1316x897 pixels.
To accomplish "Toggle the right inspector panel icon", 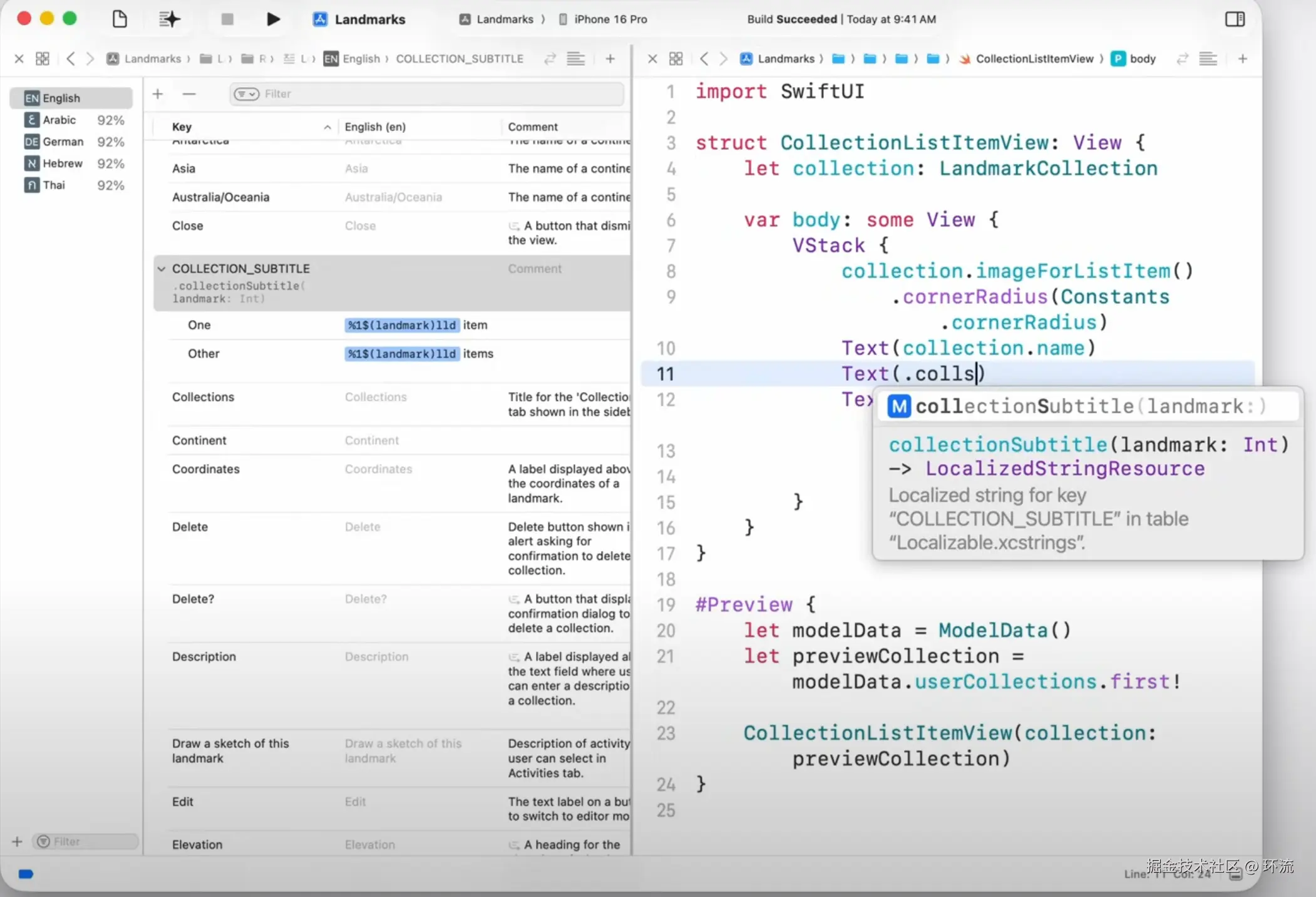I will point(1234,19).
